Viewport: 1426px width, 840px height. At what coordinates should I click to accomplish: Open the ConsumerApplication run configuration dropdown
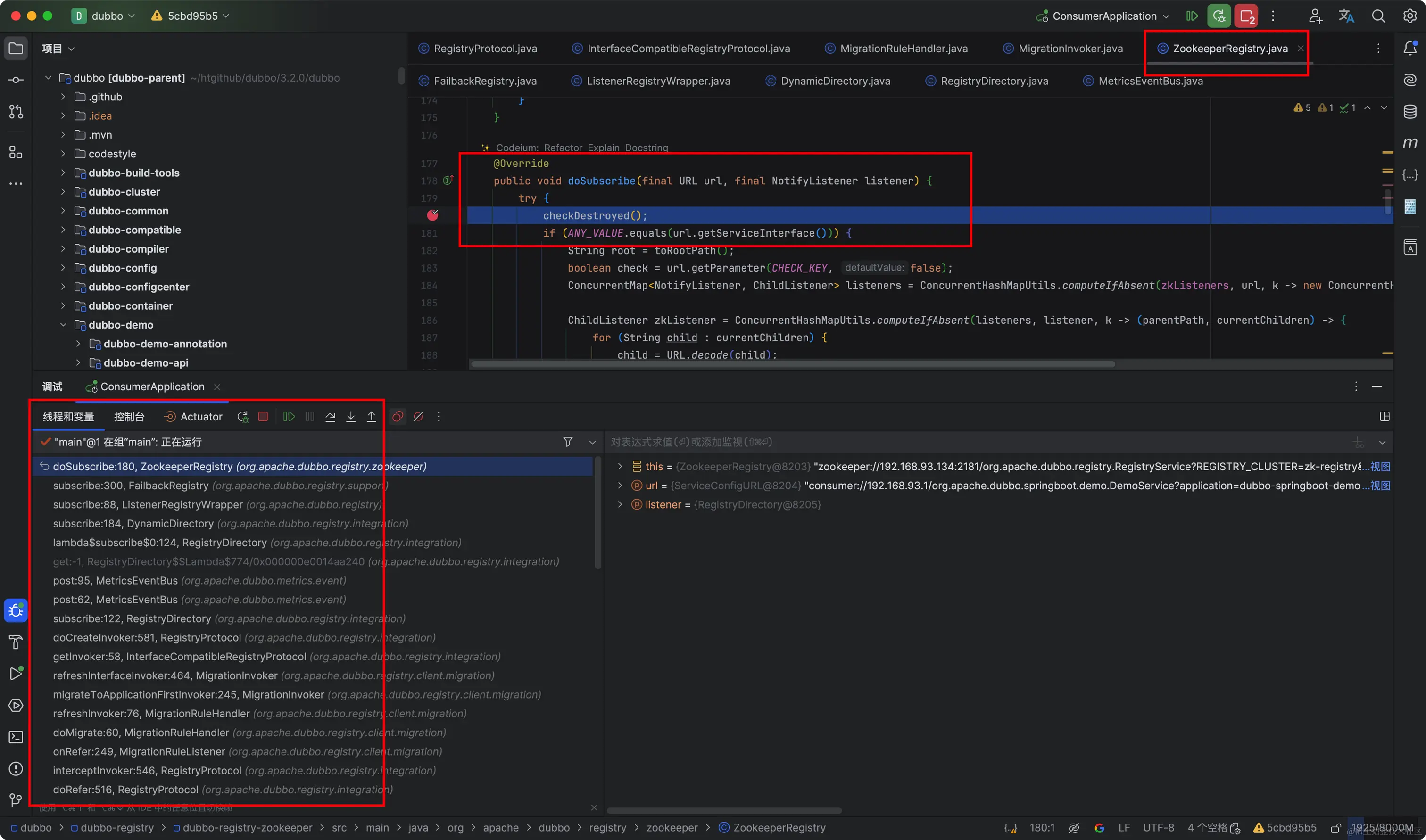pos(1104,16)
